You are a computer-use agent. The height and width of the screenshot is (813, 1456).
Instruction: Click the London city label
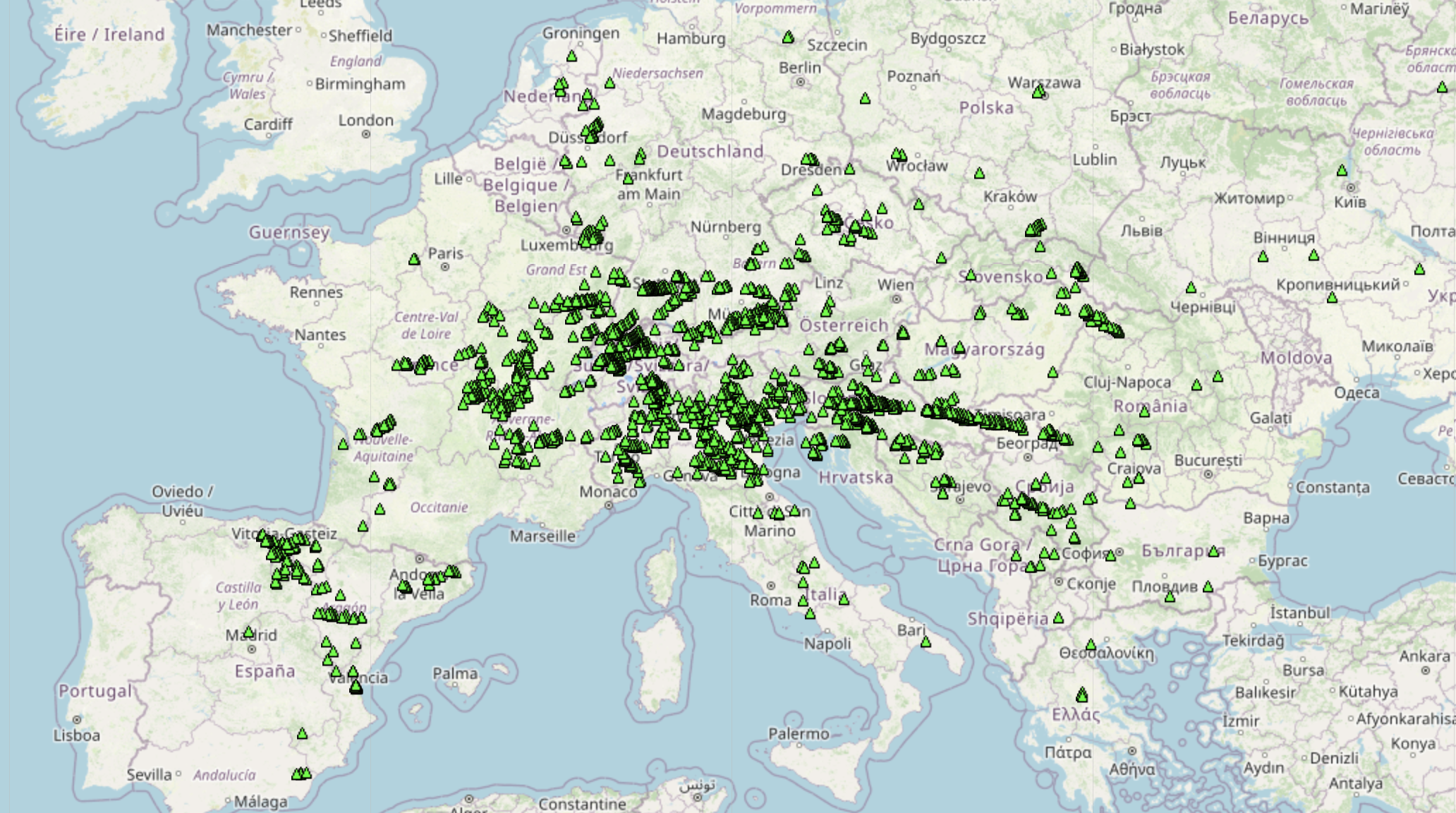[x=365, y=120]
